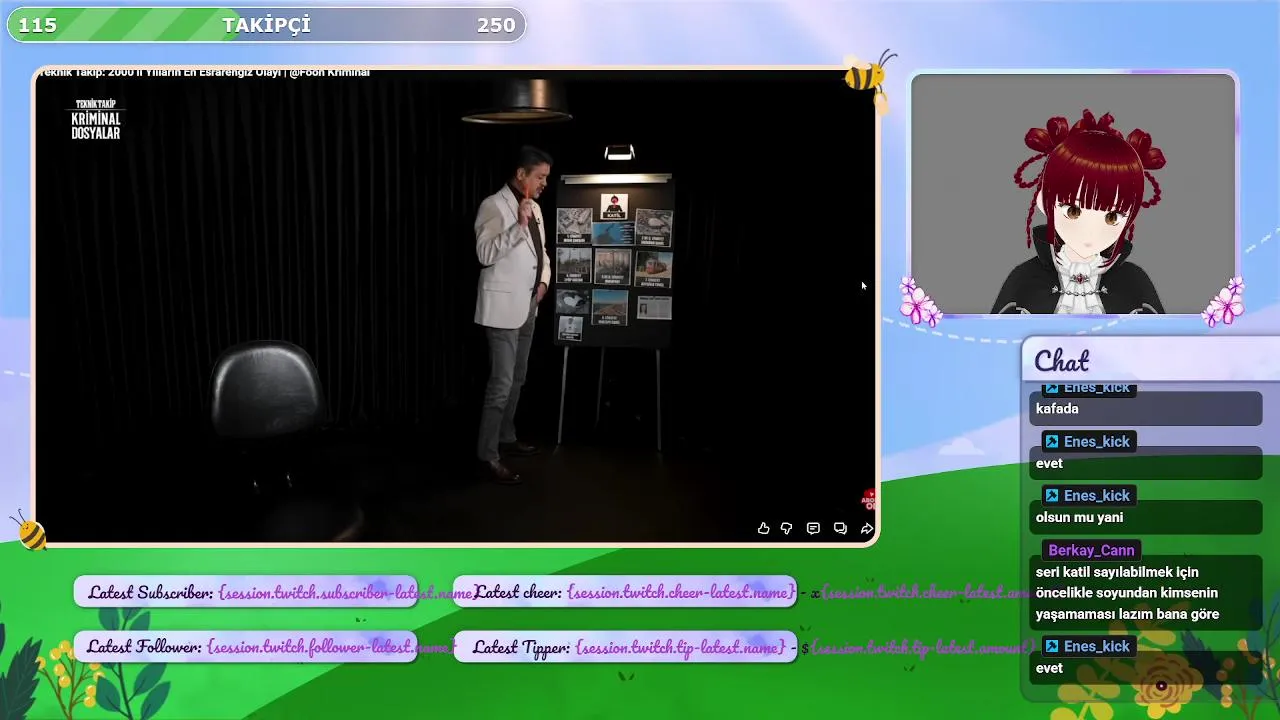Open the live chat bubbles icon on video
Screen dimensions: 1280x720
pos(840,528)
